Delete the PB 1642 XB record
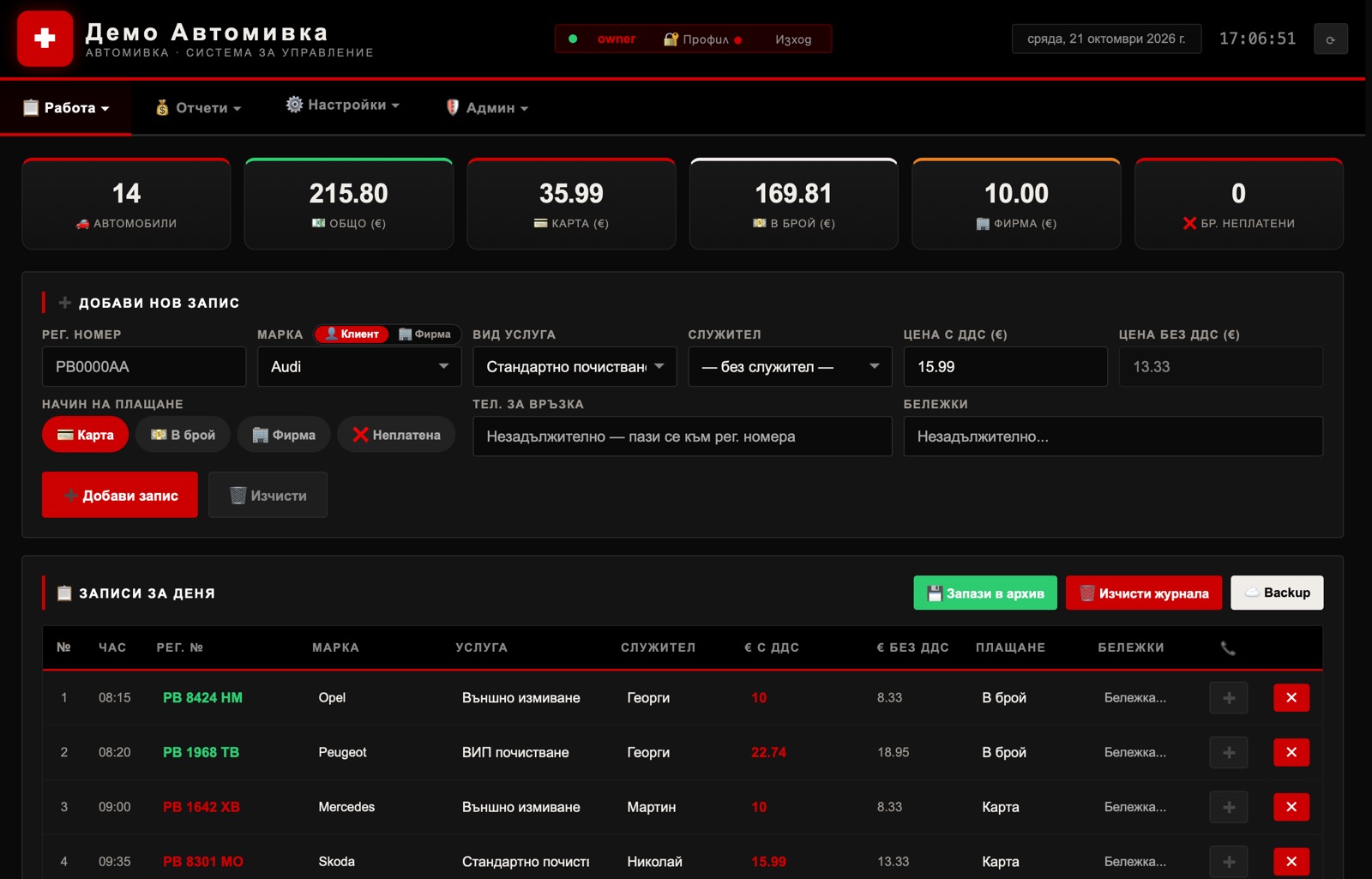This screenshot has height=879, width=1372. 1291,807
